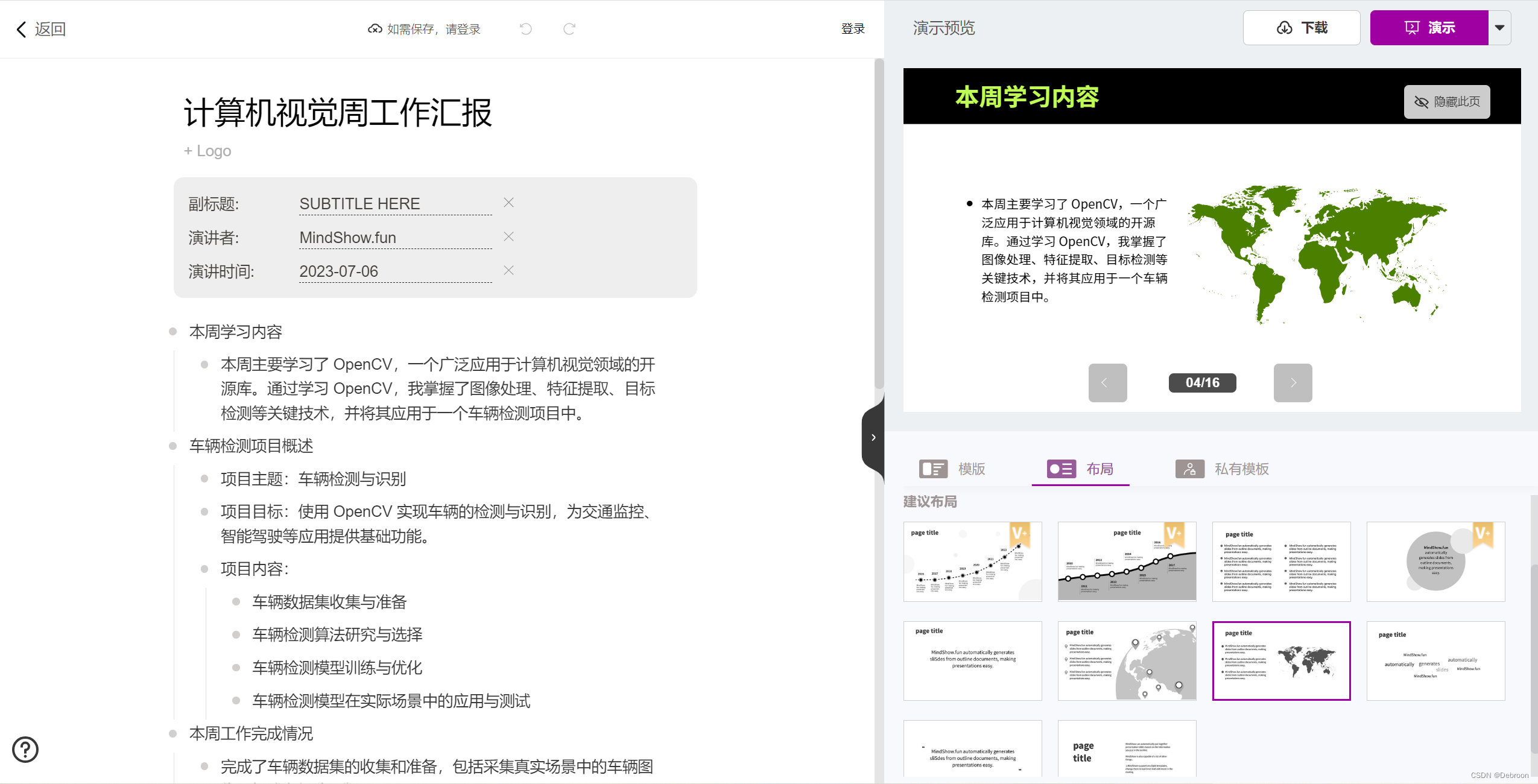1538x784 pixels.
Task: Click 返回 (back) navigation button
Action: pos(40,28)
